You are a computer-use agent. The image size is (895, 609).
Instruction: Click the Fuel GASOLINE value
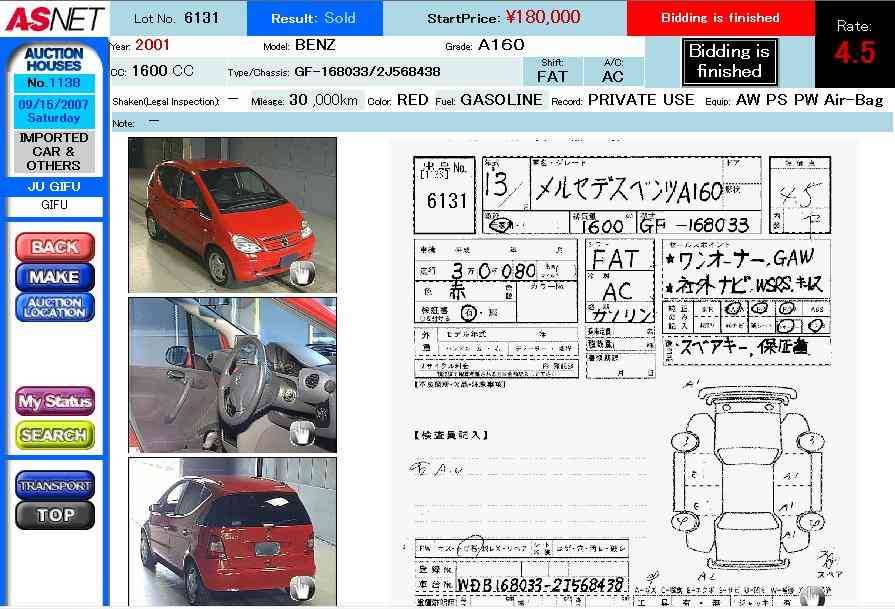[x=501, y=100]
